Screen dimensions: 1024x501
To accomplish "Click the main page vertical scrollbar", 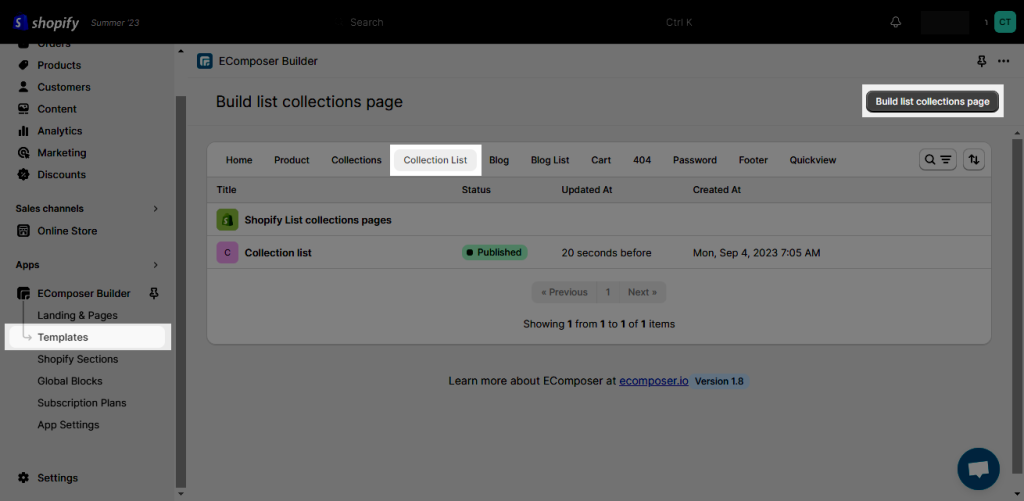I will click(1017, 305).
